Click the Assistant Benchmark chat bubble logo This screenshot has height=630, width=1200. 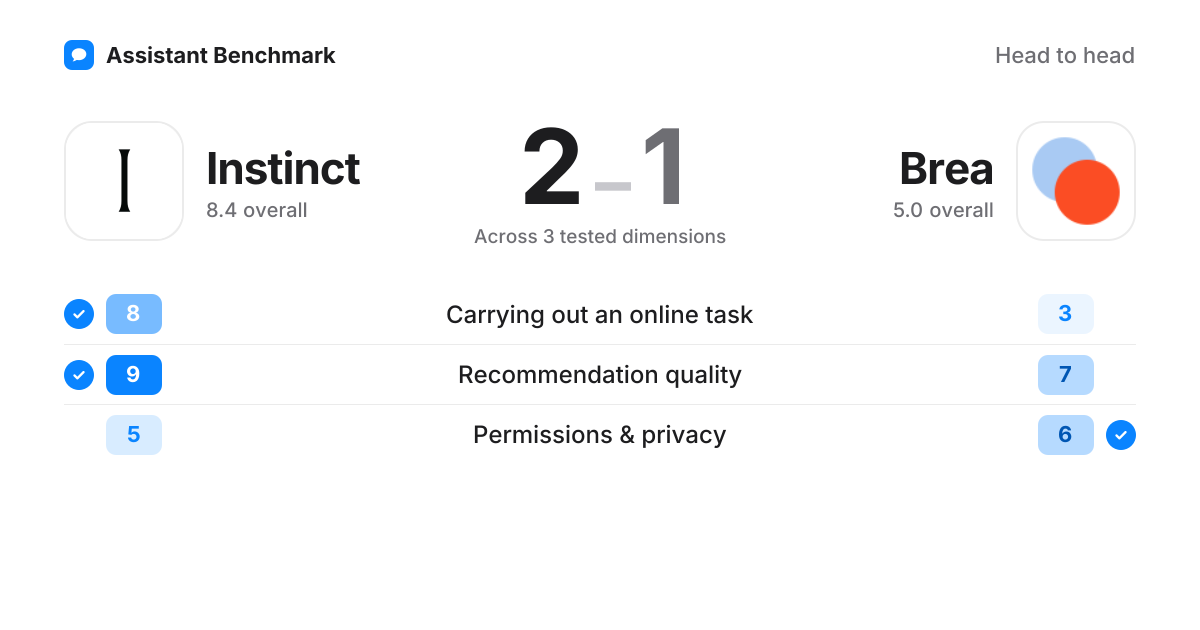79,55
